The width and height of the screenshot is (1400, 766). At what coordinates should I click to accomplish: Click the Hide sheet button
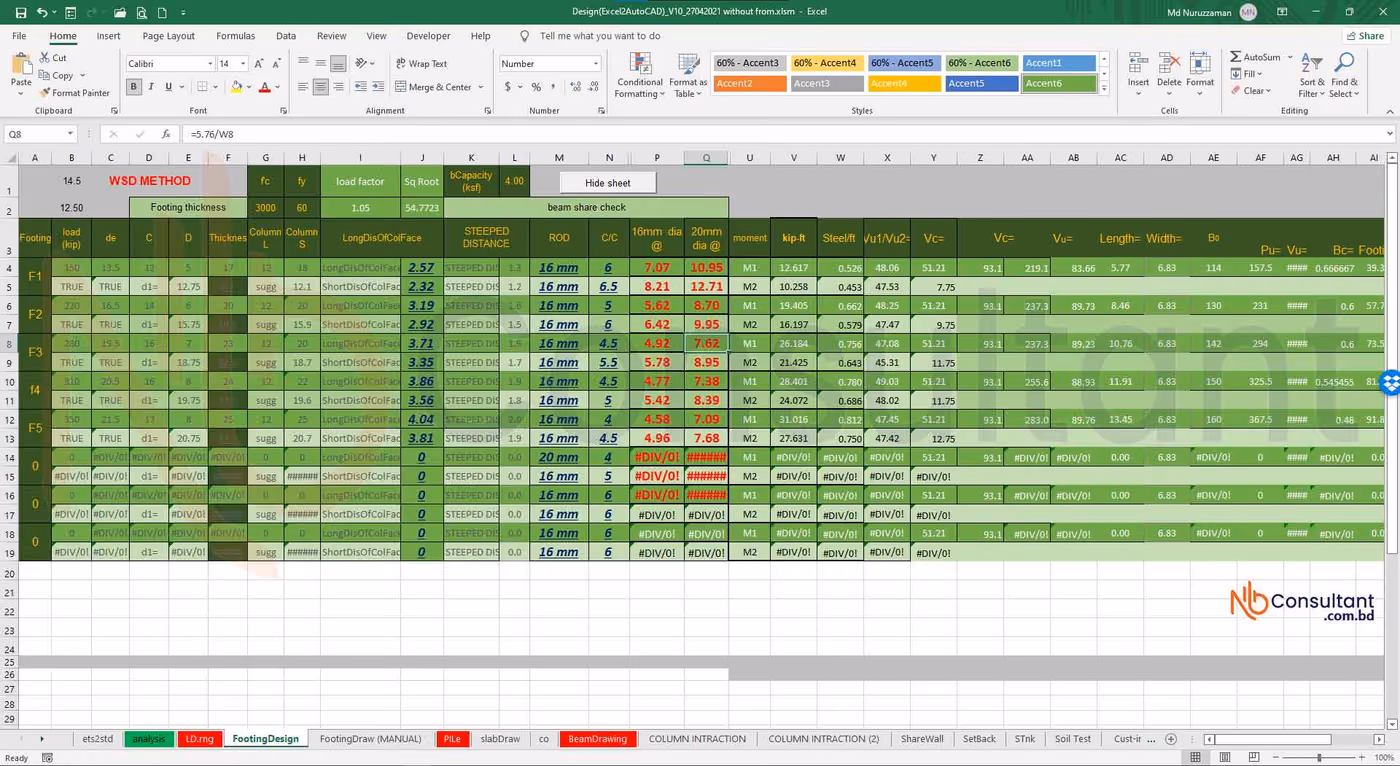pos(608,183)
